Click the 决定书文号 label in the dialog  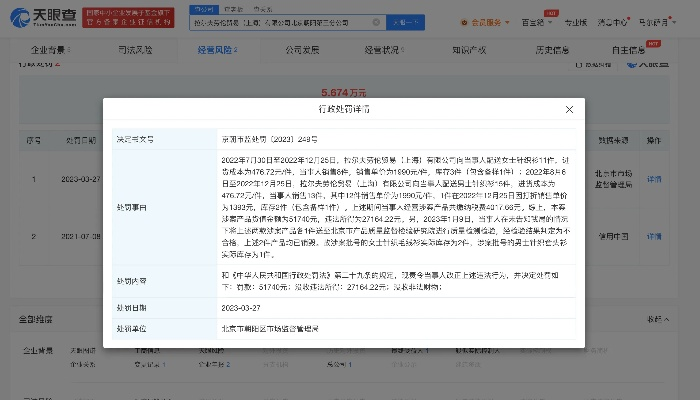(135, 139)
